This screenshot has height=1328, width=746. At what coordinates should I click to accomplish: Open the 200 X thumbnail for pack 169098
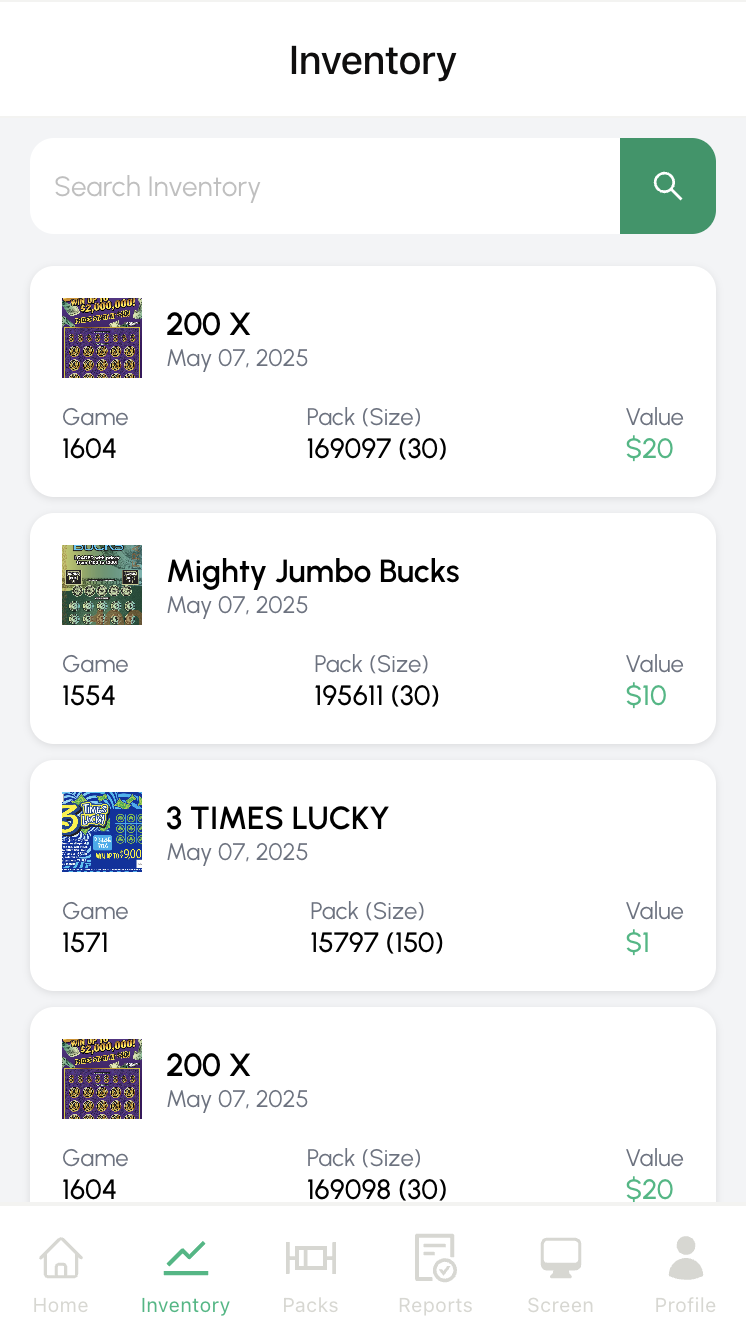(x=102, y=1079)
